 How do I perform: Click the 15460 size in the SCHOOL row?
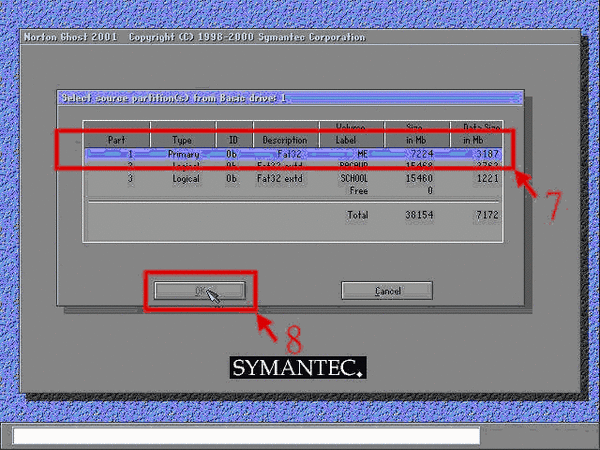point(419,179)
